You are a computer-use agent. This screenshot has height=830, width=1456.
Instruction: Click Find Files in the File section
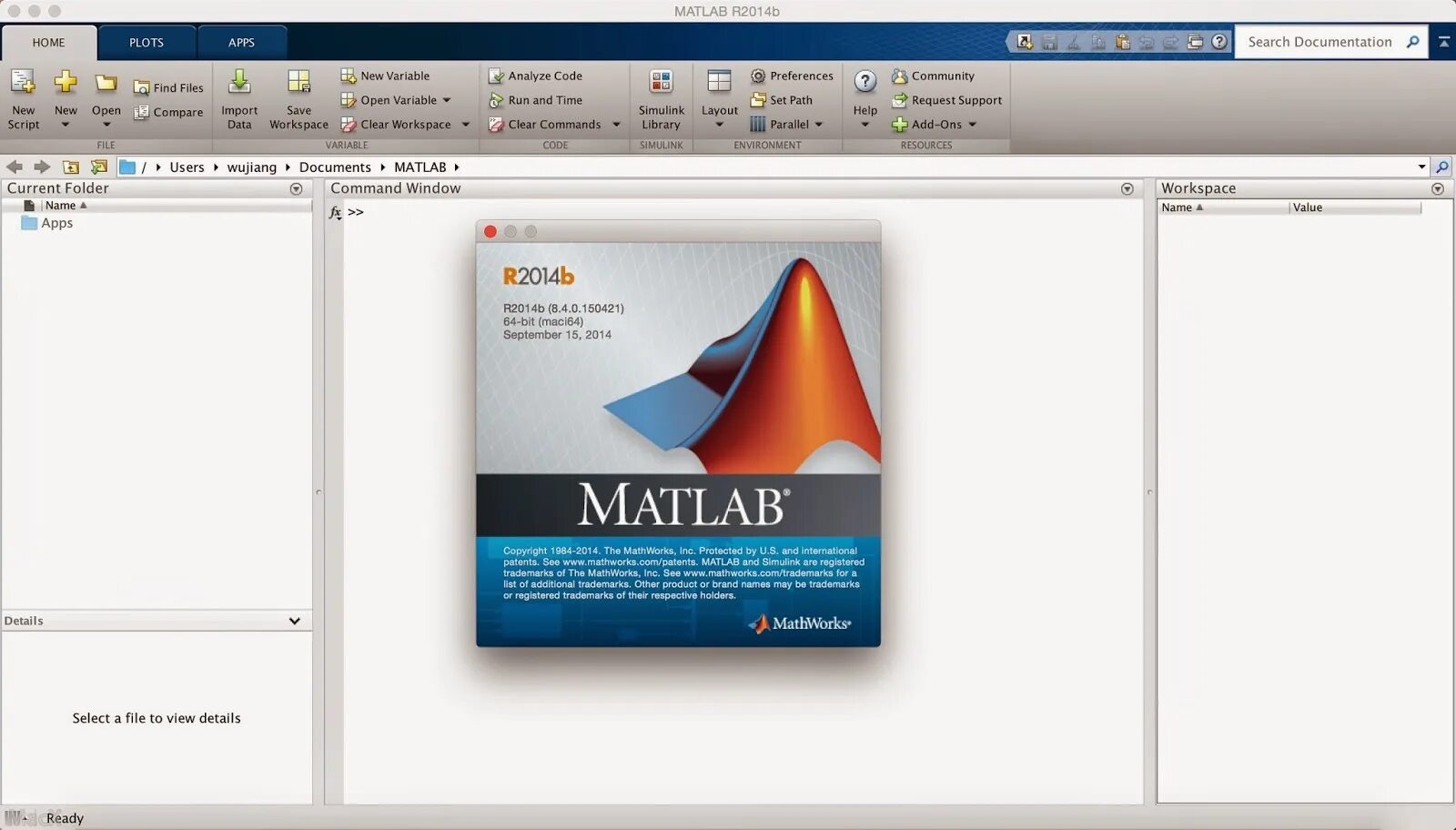click(168, 87)
